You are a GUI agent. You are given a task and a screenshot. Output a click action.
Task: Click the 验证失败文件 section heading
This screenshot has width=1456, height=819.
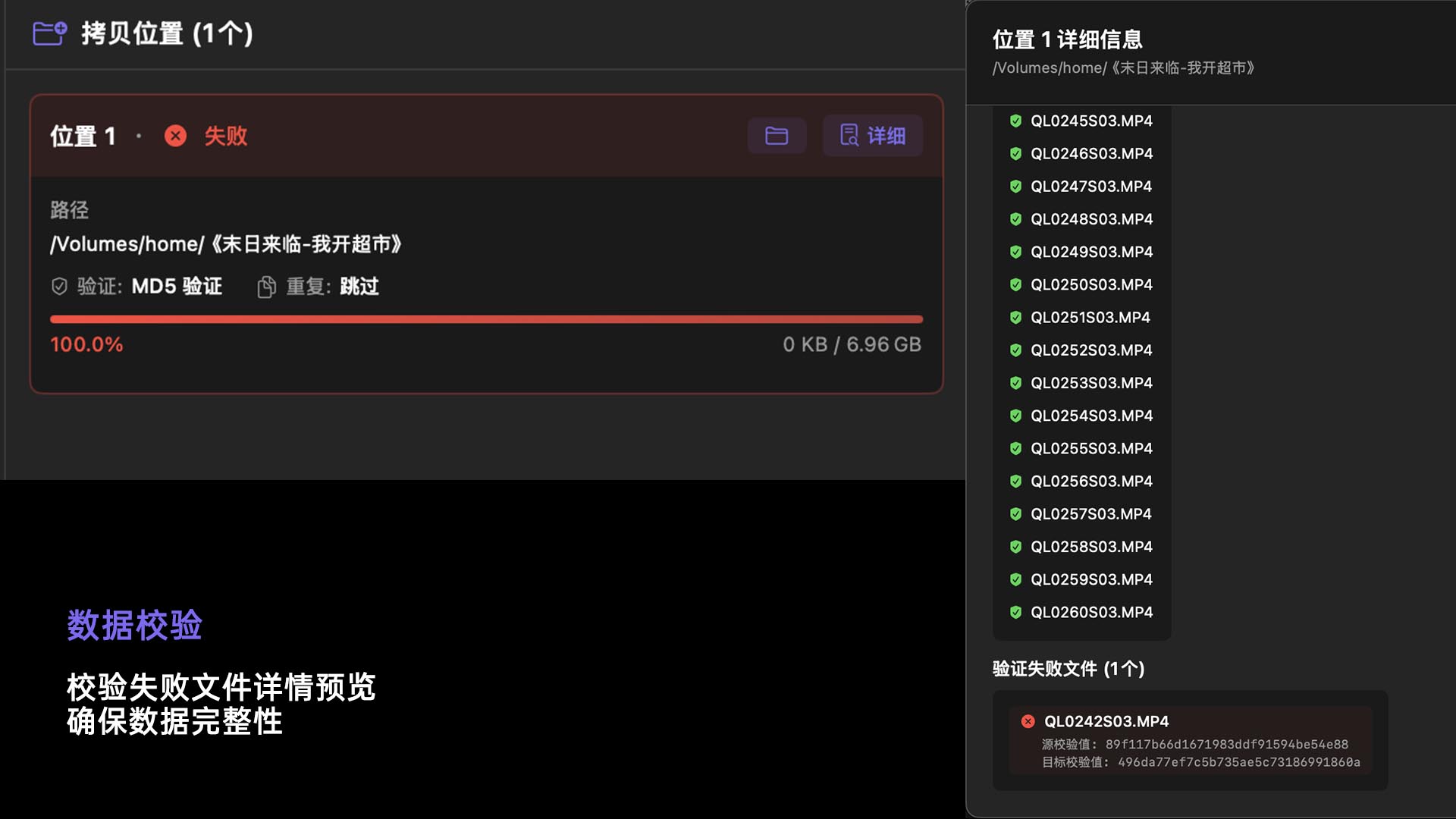[1068, 668]
